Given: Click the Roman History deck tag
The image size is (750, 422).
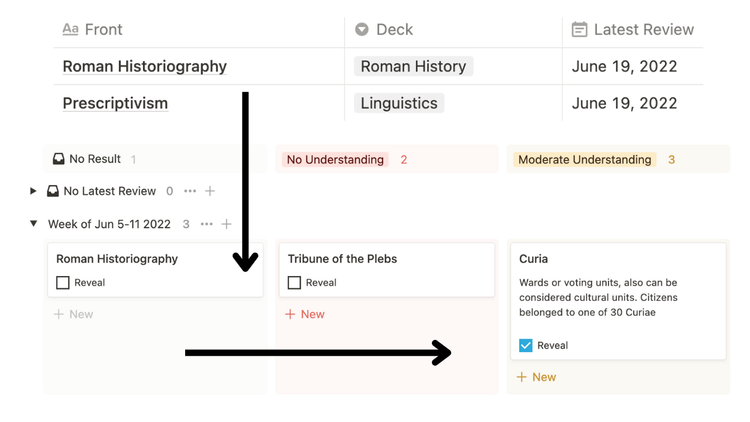Looking at the screenshot, I should click(x=413, y=67).
